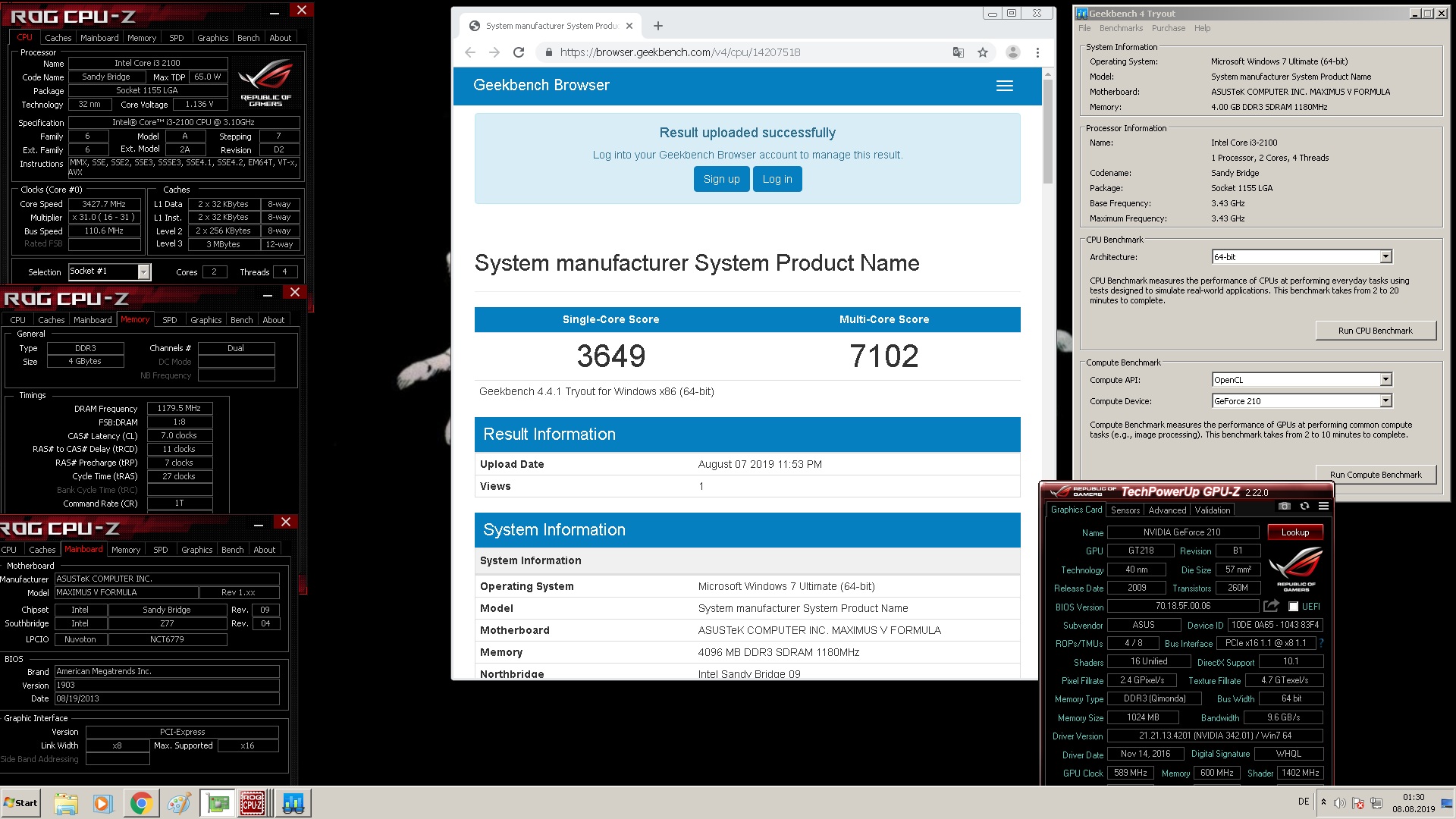Open the GPU-Z hamburger menu
Image resolution: width=1456 pixels, height=819 pixels.
click(x=1323, y=506)
